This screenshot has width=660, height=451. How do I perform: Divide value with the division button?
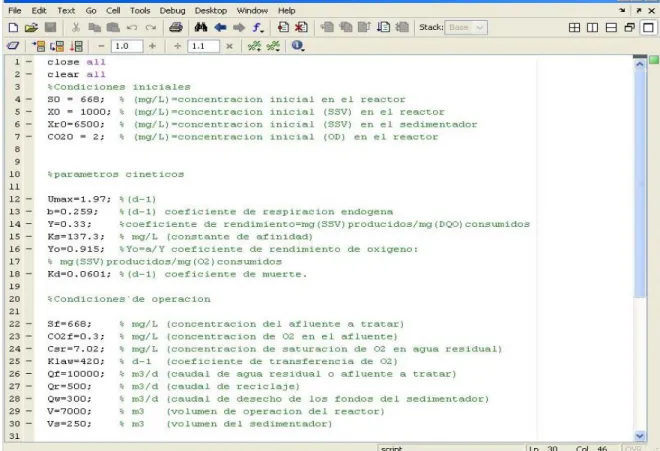[178, 46]
